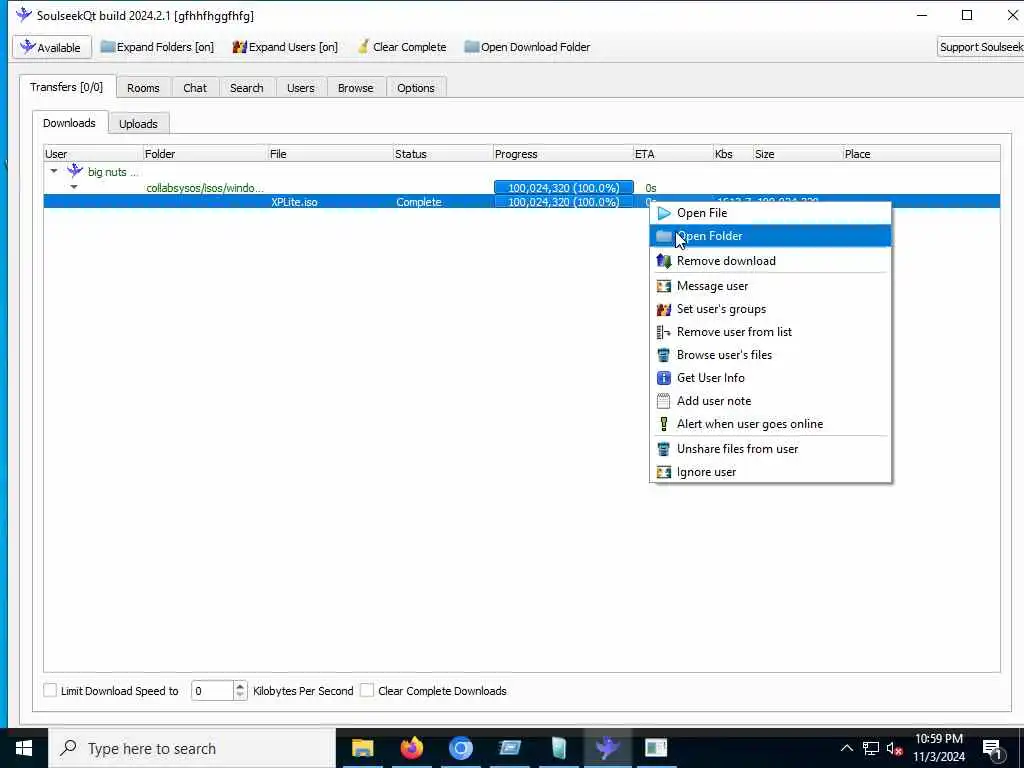This screenshot has width=1024, height=768.
Task: Open the Uploads sub-tab
Action: [138, 123]
